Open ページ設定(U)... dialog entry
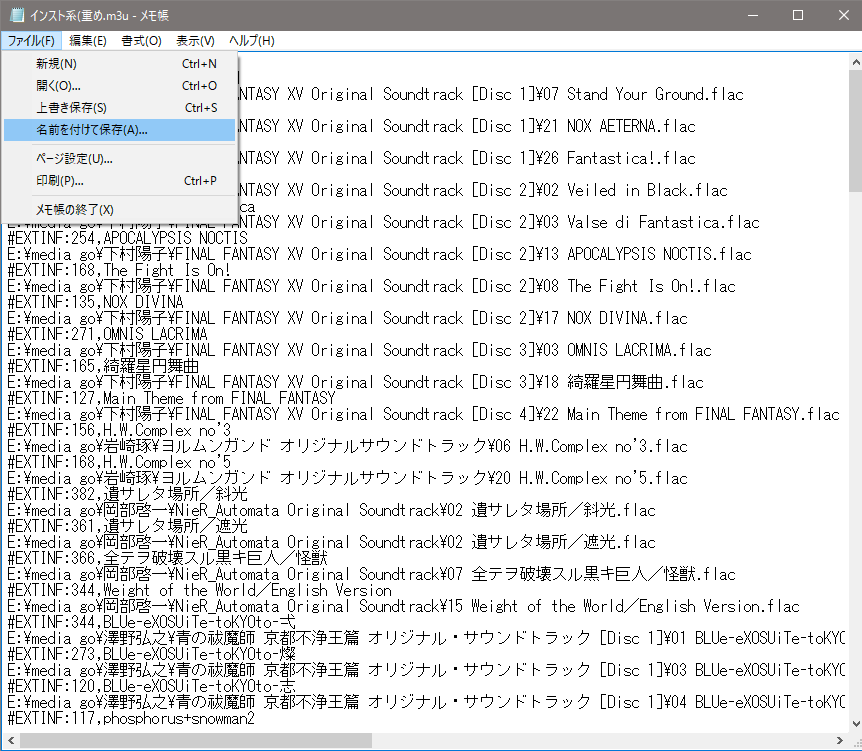This screenshot has width=862, height=751. click(x=119, y=159)
